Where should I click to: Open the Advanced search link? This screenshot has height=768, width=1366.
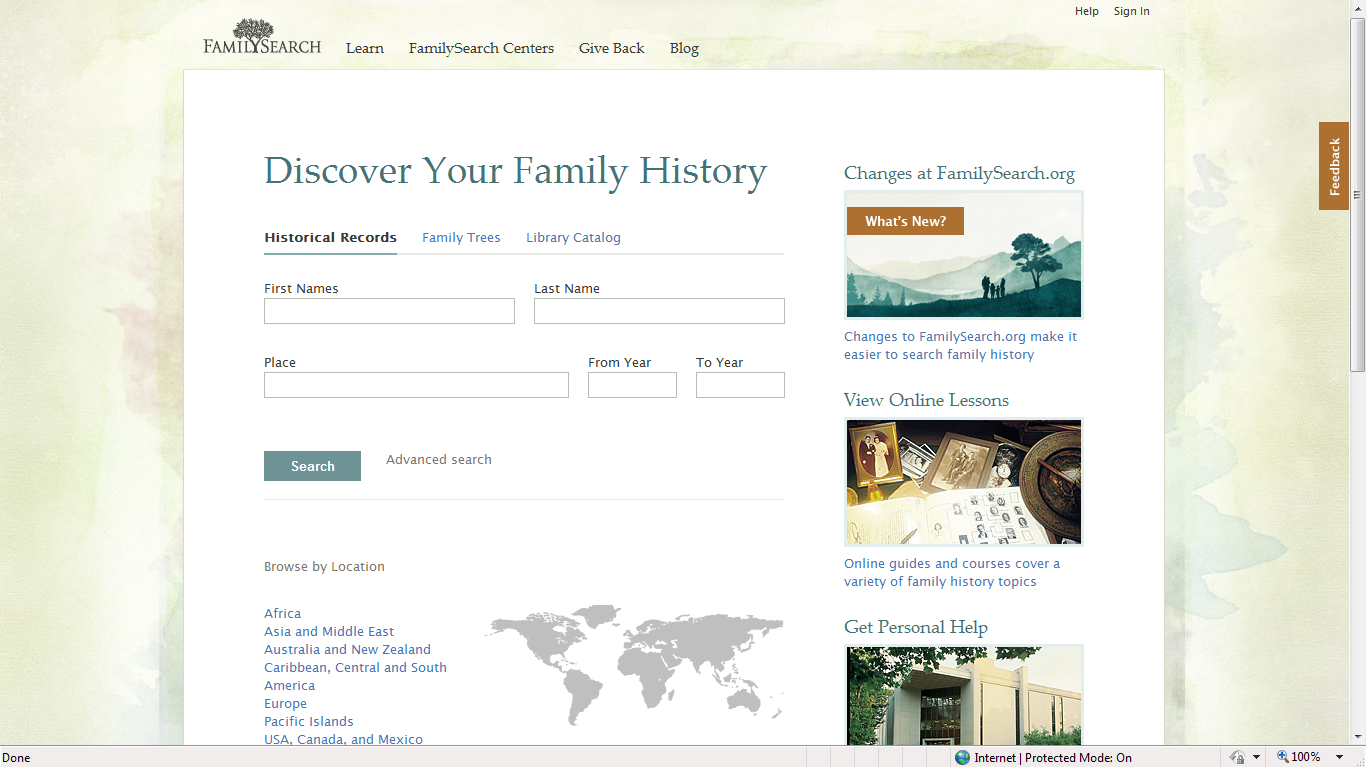[x=439, y=460]
